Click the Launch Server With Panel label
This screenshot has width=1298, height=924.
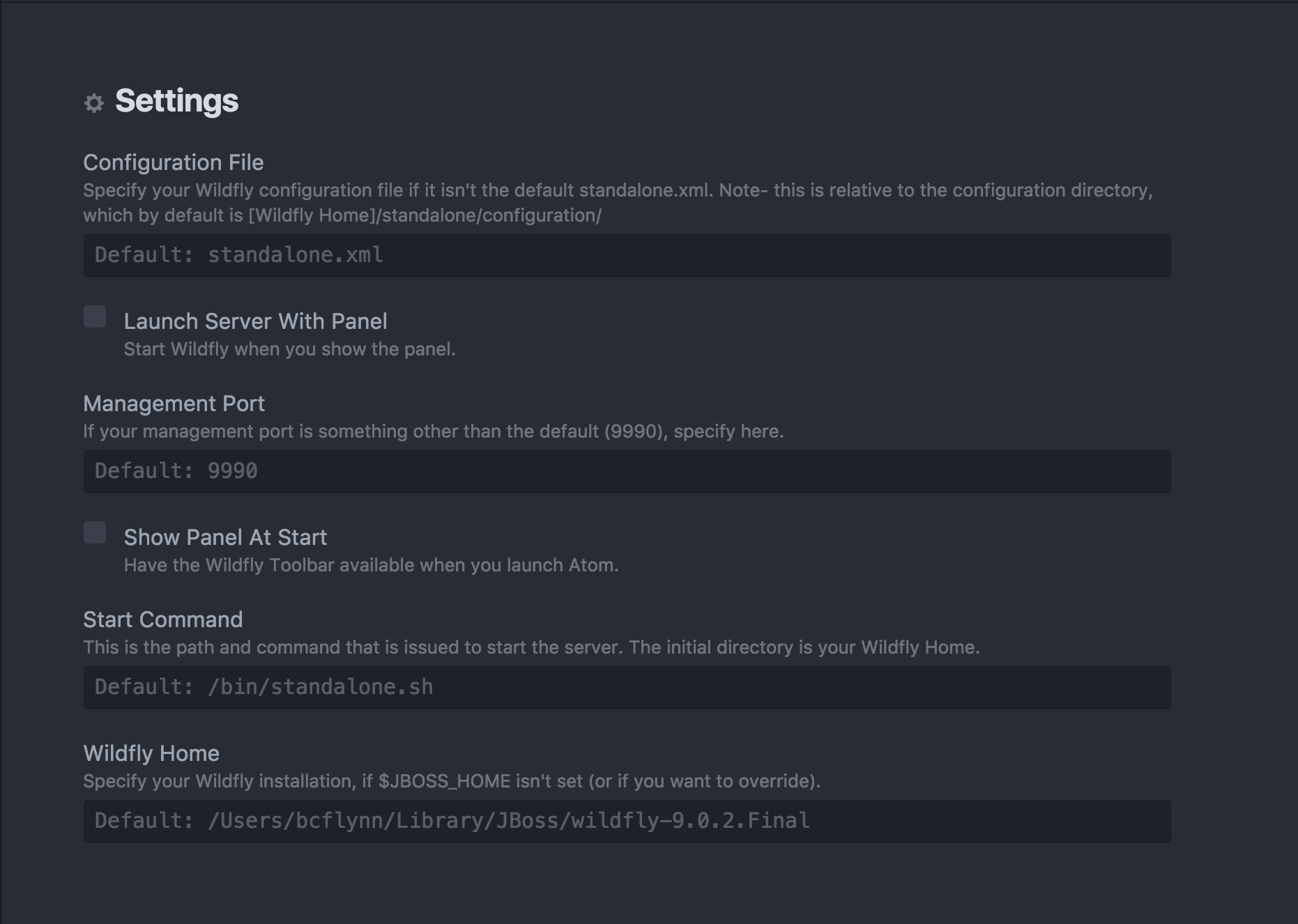pos(255,321)
